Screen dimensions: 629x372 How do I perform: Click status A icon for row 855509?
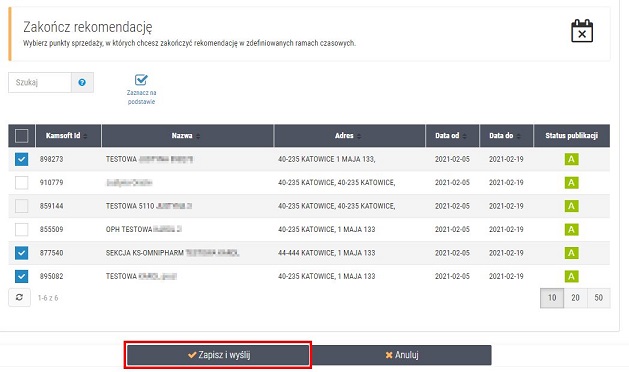coord(572,230)
